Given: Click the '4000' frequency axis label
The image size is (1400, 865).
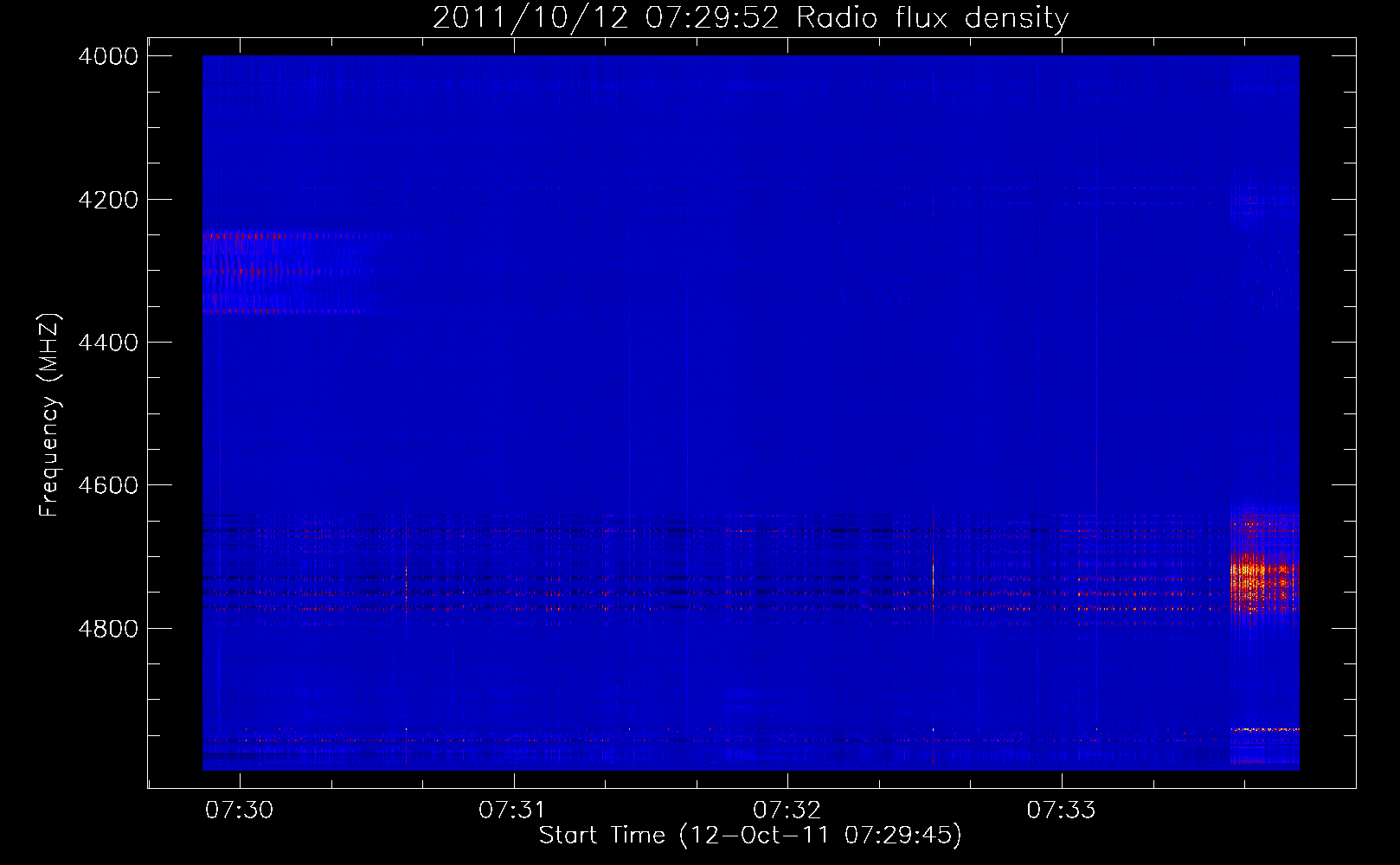Looking at the screenshot, I should tap(108, 56).
